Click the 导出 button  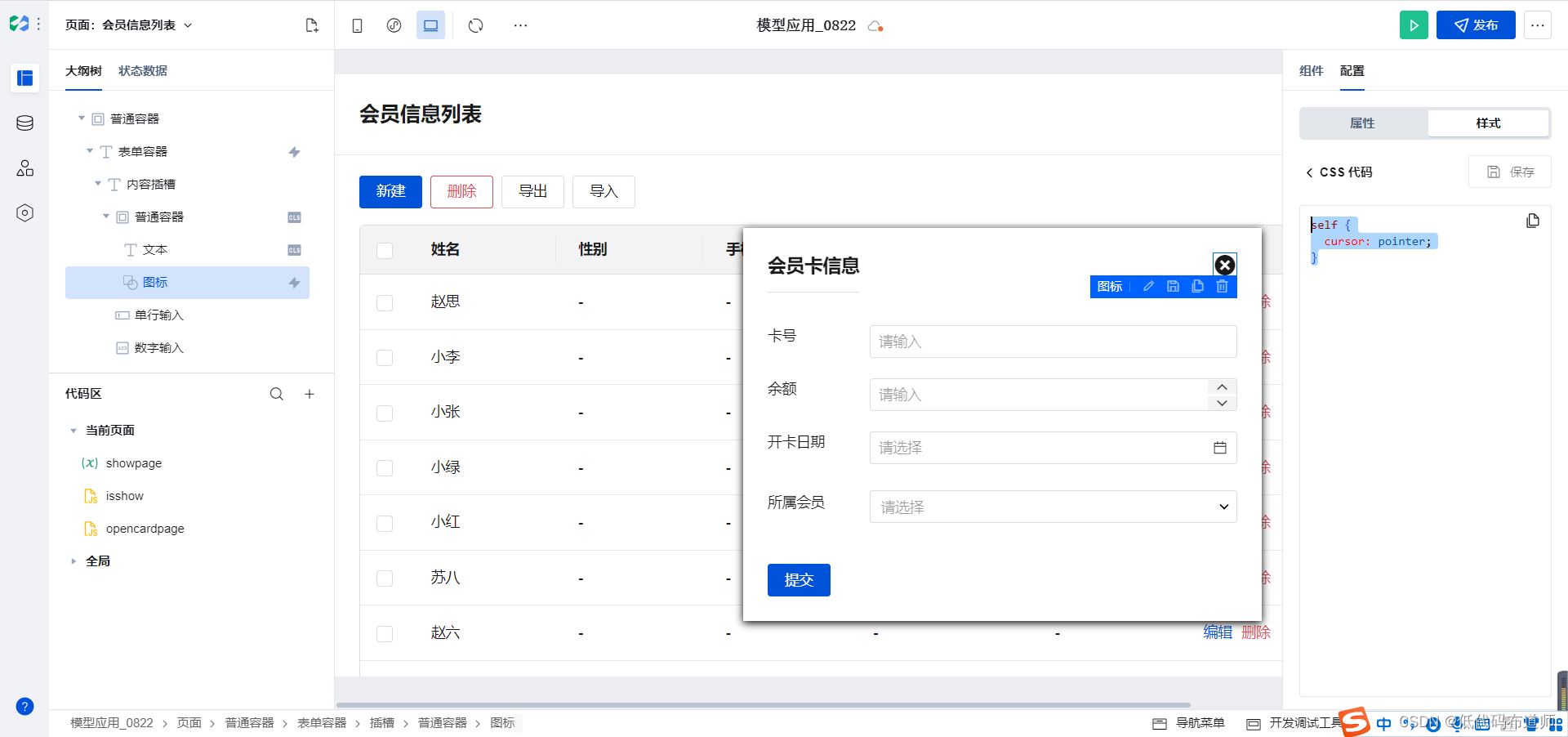click(532, 191)
